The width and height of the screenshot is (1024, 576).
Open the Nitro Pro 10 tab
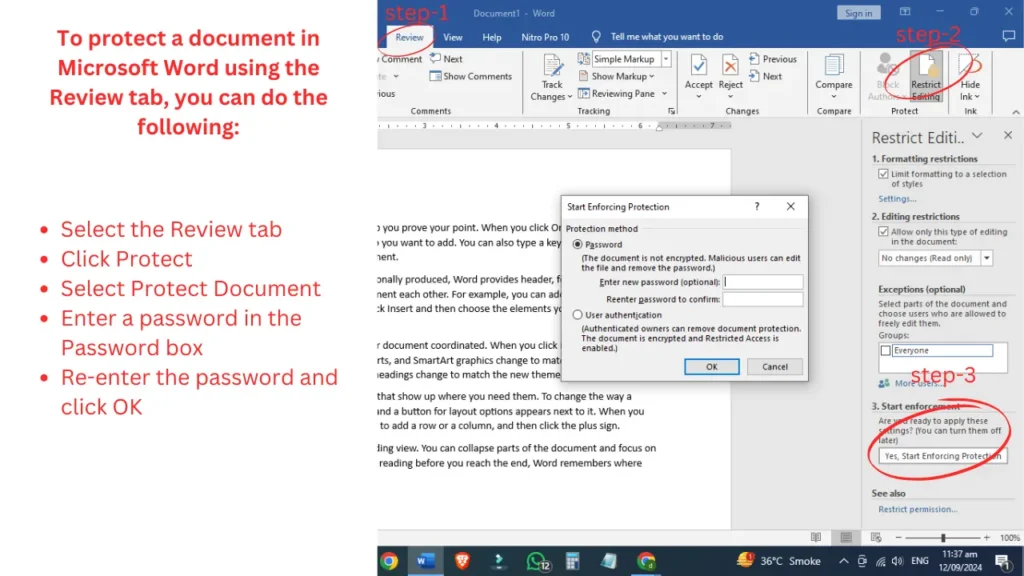[545, 37]
